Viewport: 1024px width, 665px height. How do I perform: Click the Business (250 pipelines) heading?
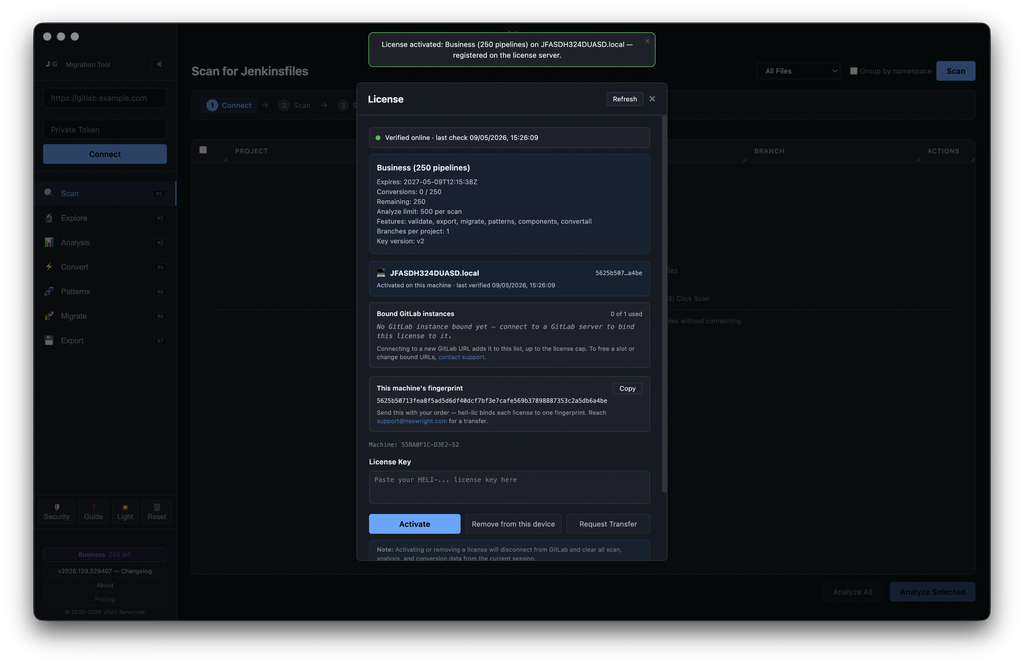(x=423, y=168)
